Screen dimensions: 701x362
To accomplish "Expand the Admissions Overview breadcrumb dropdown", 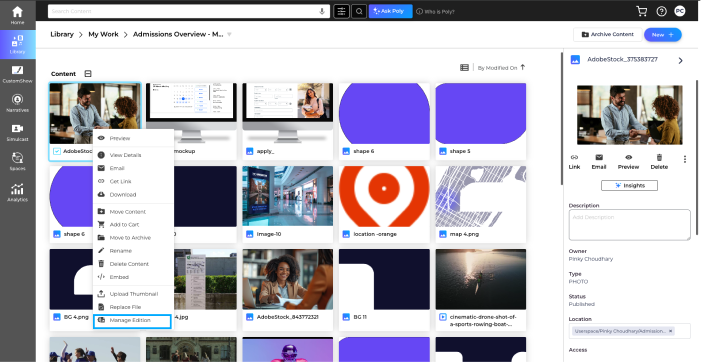I will pyautogui.click(x=229, y=34).
